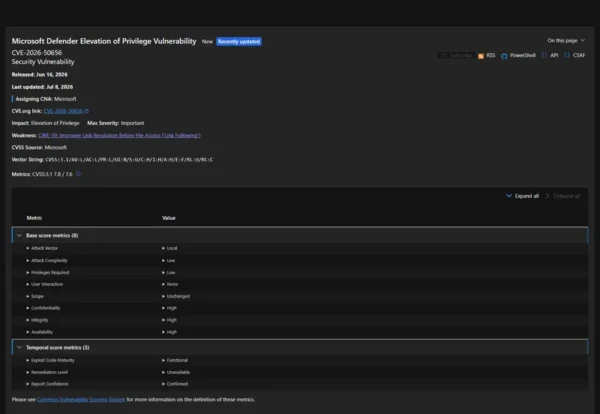
Task: Expand the Confidentiality row triangle
Action: pos(28,308)
